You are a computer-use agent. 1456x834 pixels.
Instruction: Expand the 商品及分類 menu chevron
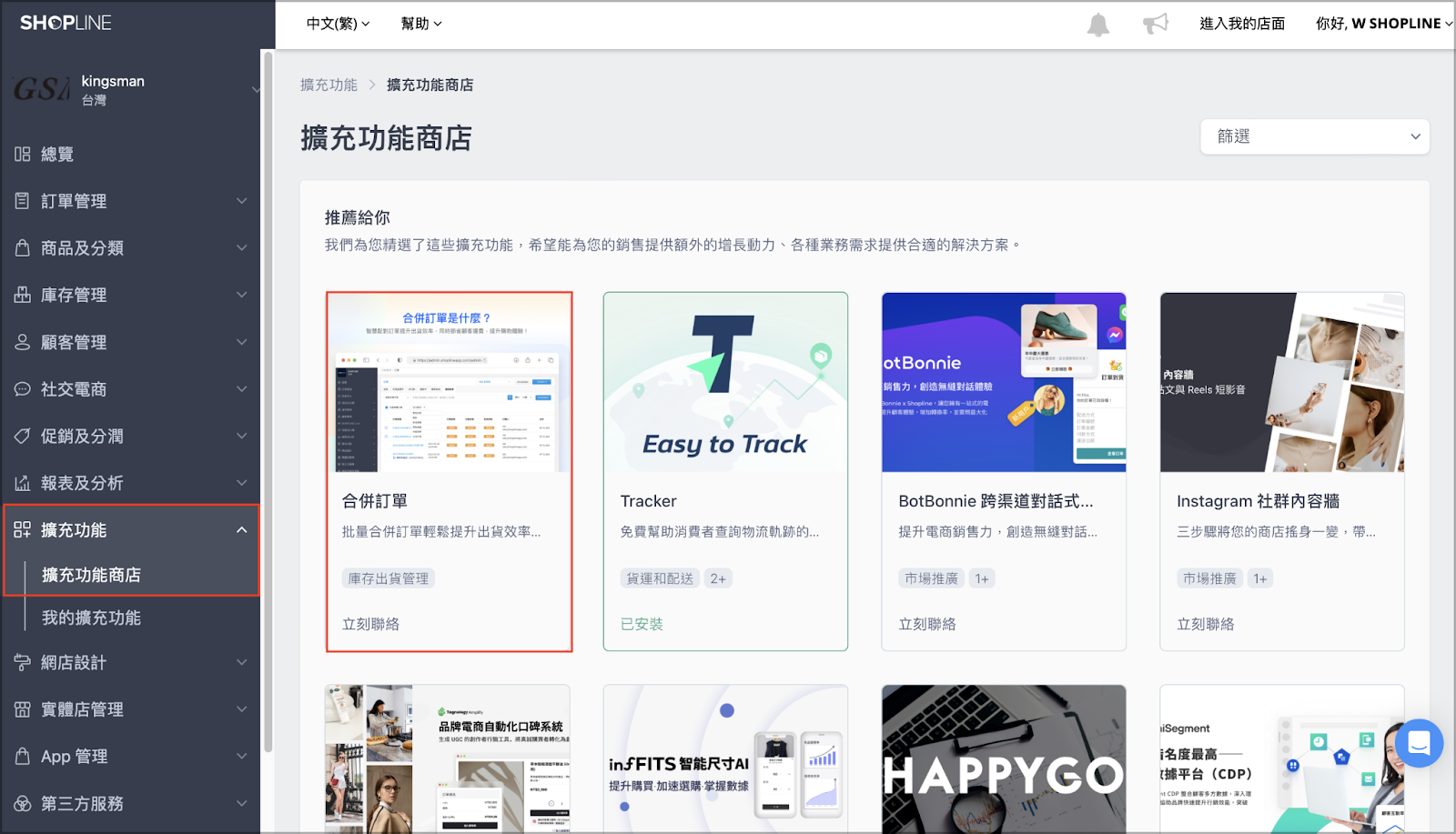(x=242, y=248)
